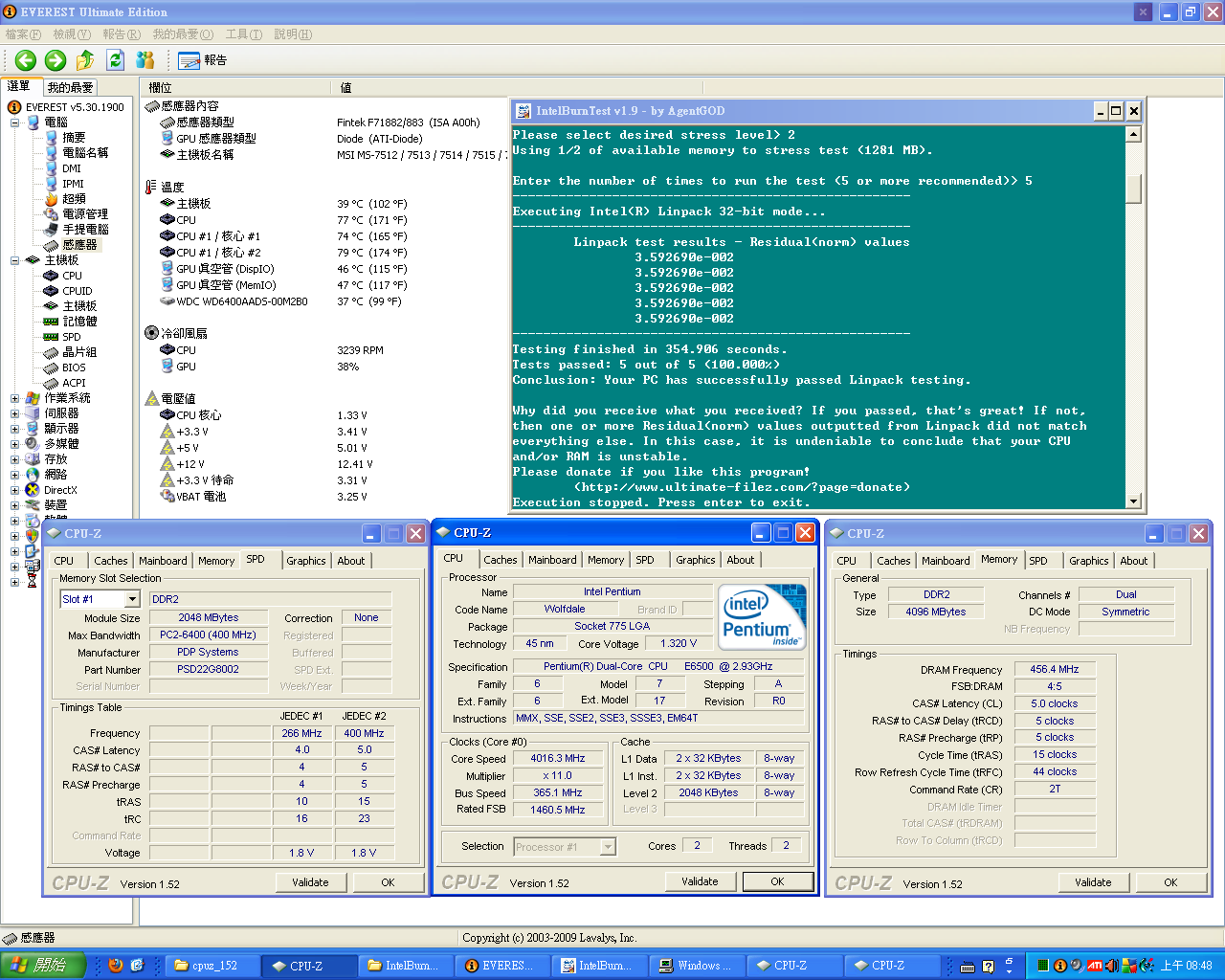The height and width of the screenshot is (980, 1225).
Task: Click IntelBurnTest scrollbar up arrow
Action: click(x=1134, y=134)
